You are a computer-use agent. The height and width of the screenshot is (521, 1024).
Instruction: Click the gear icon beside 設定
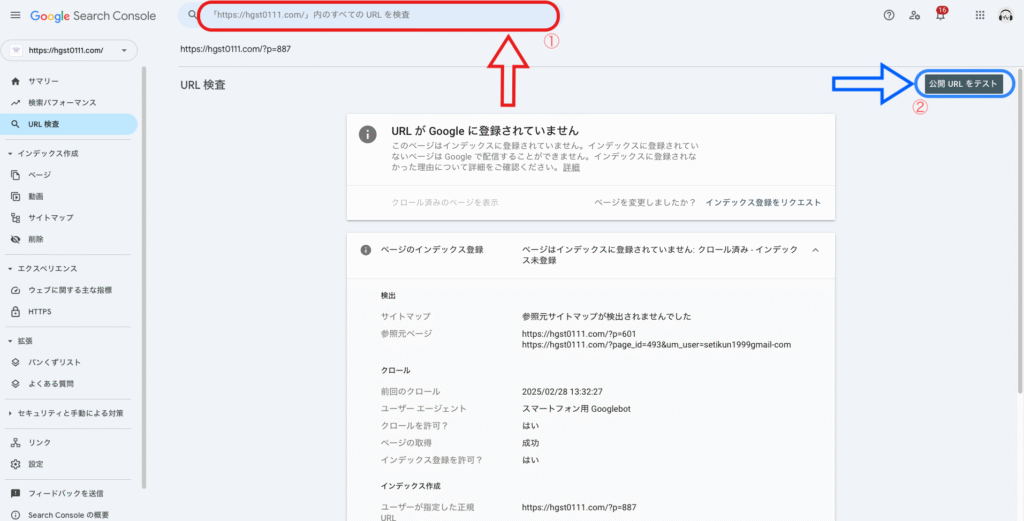point(16,464)
